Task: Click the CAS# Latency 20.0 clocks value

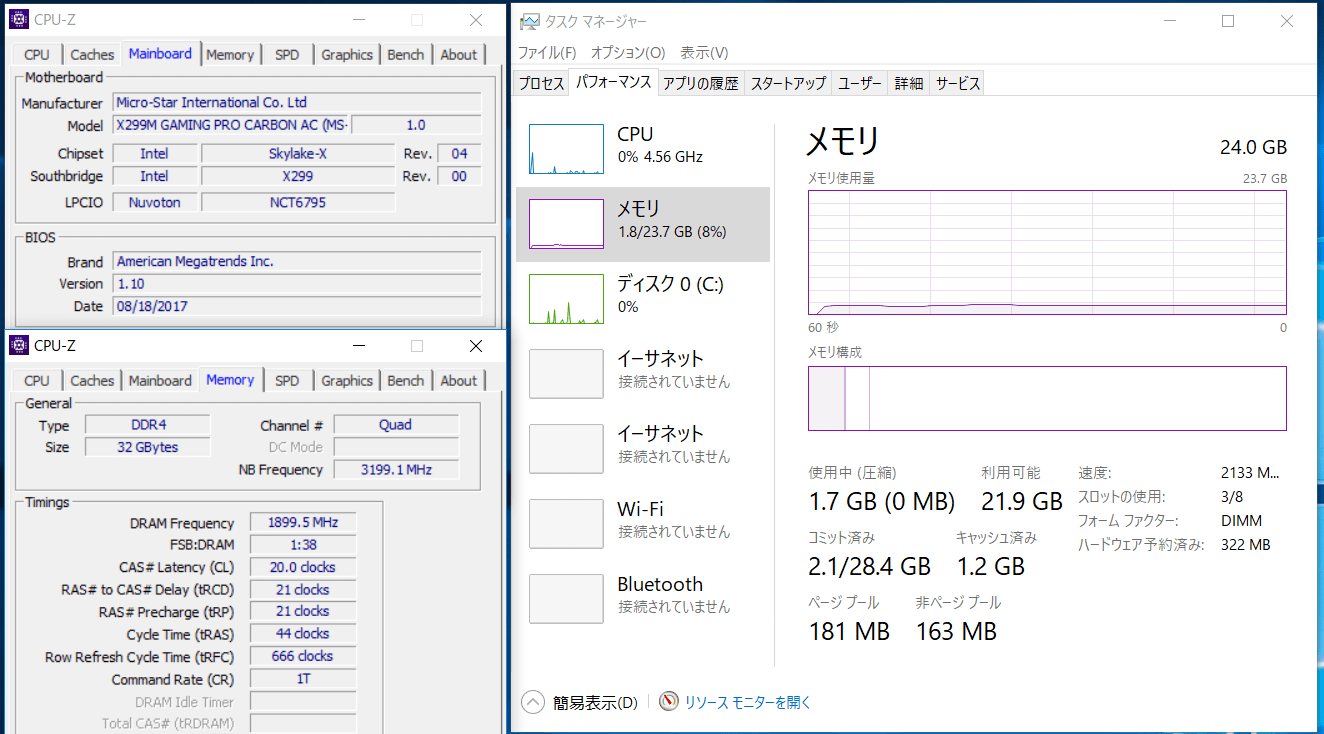Action: (x=303, y=567)
